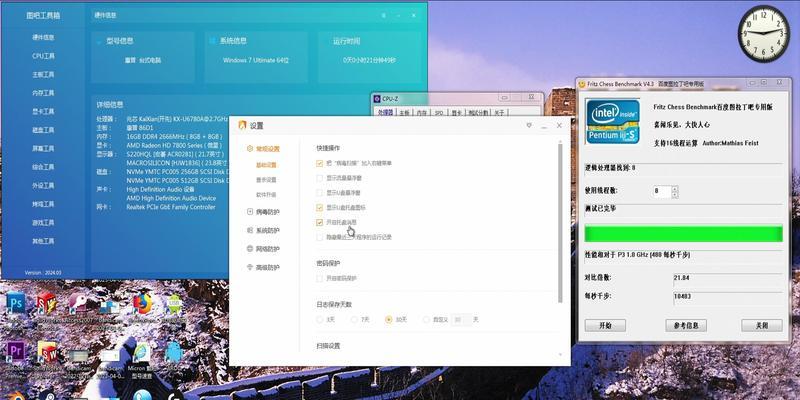Switch to 主板 tab in CPU-Z
The width and height of the screenshot is (800, 400).
404,113
